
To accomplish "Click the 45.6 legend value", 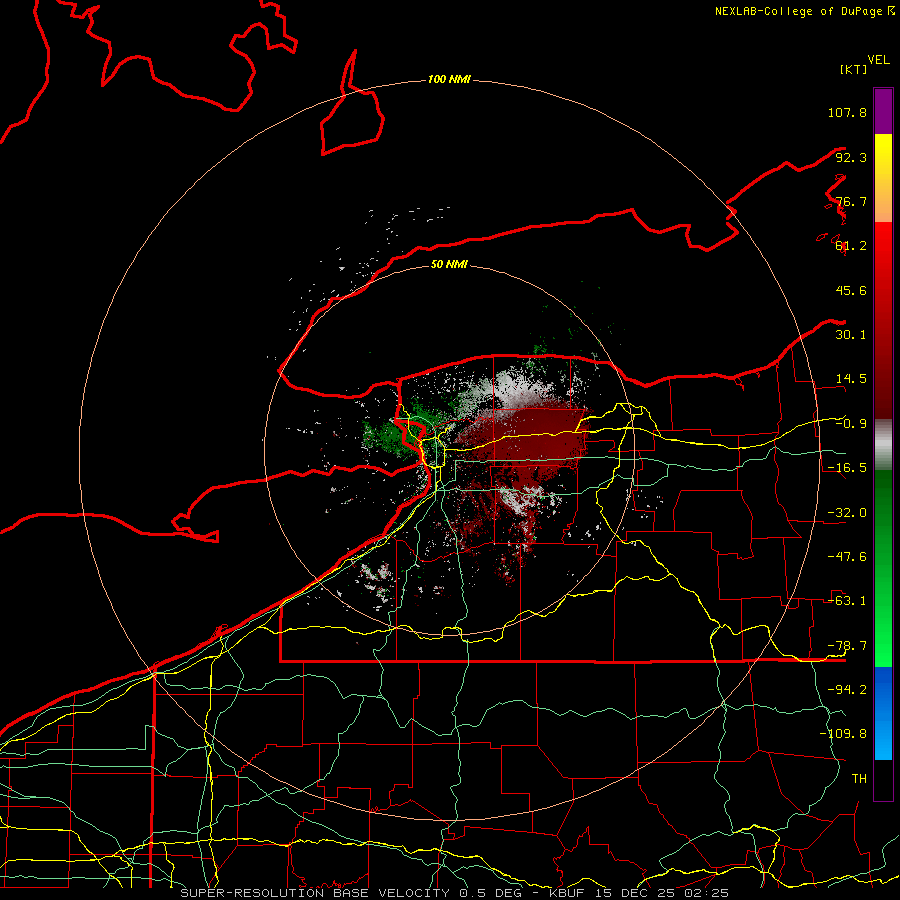I will (x=851, y=290).
